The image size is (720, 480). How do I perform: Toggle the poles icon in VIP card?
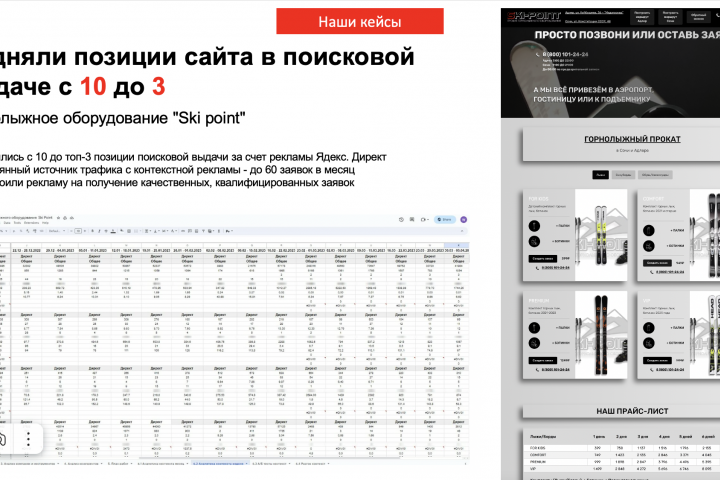(648, 328)
